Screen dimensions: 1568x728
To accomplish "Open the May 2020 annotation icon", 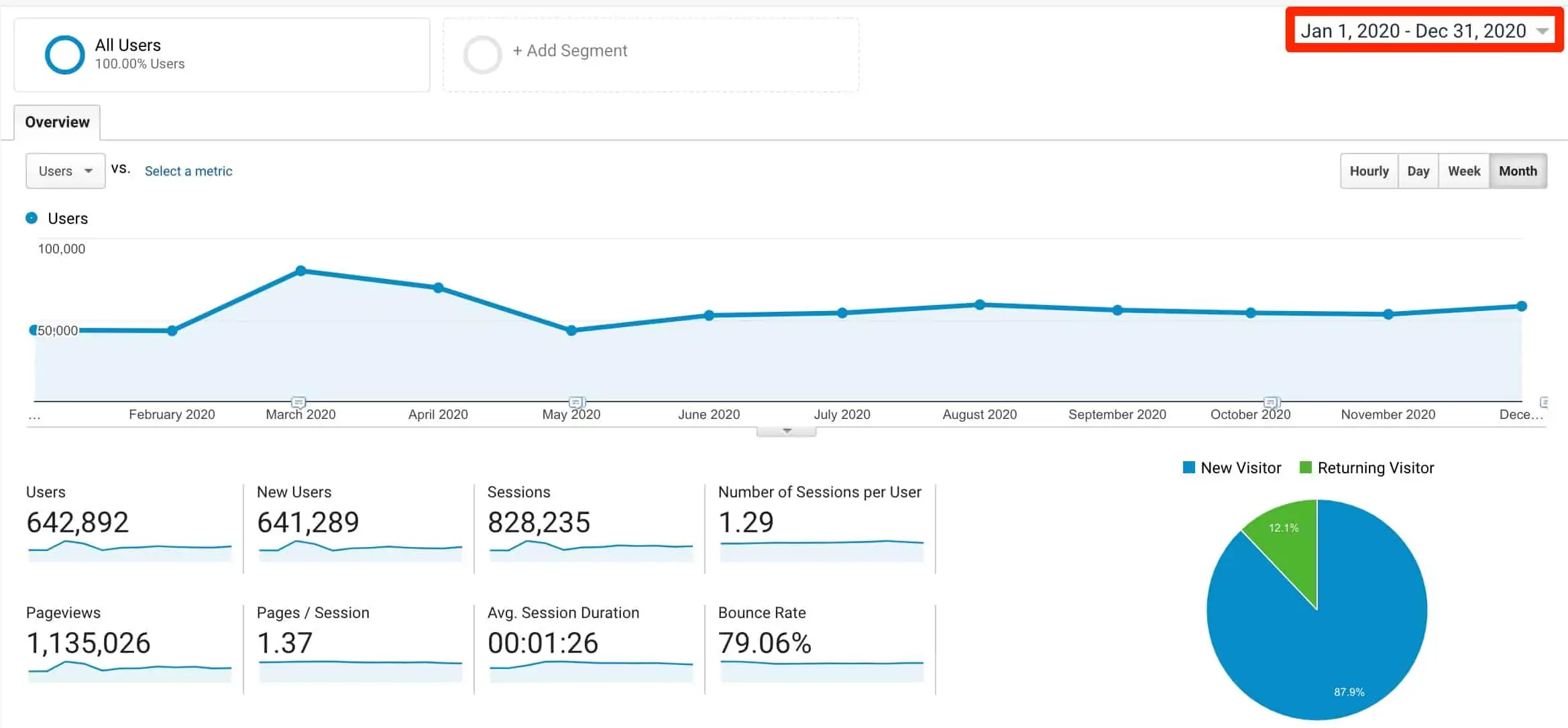I will [577, 402].
